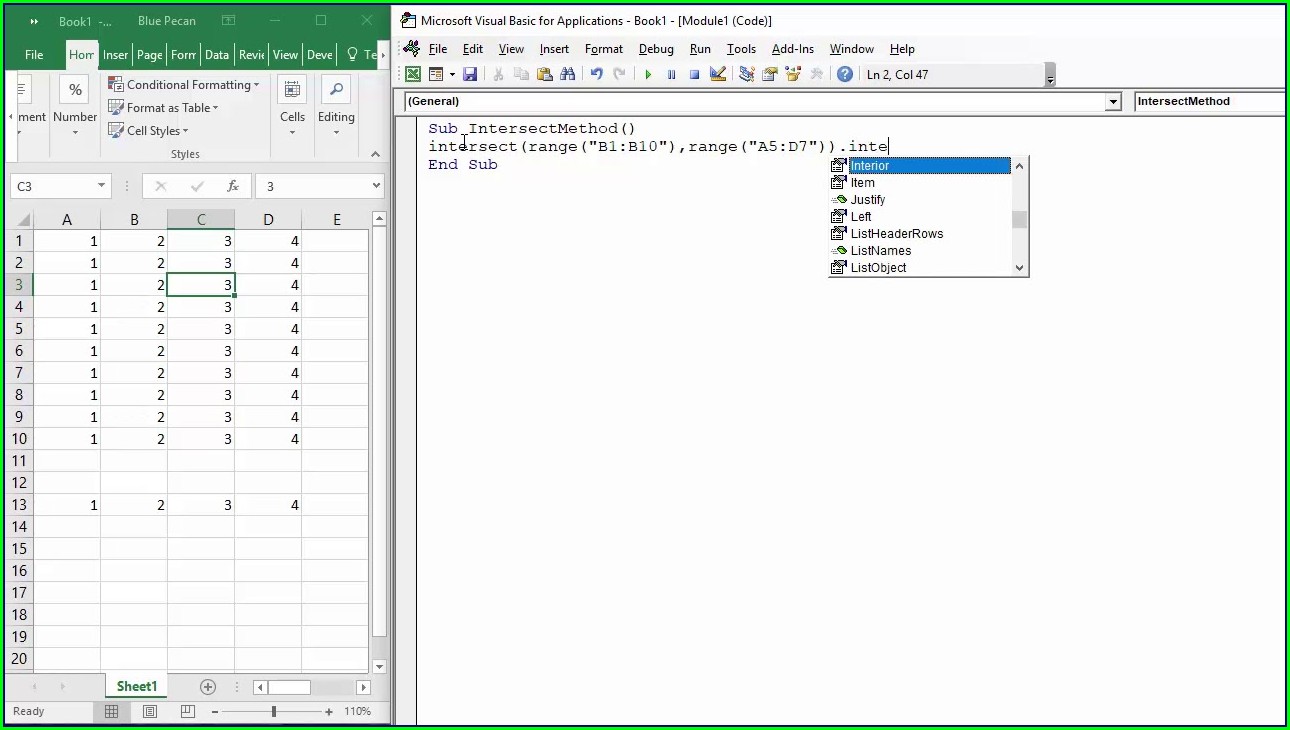Screen dimensions: 1290x730
Task: Open the Add-Ins menu in the VBA editor
Action: (x=793, y=49)
